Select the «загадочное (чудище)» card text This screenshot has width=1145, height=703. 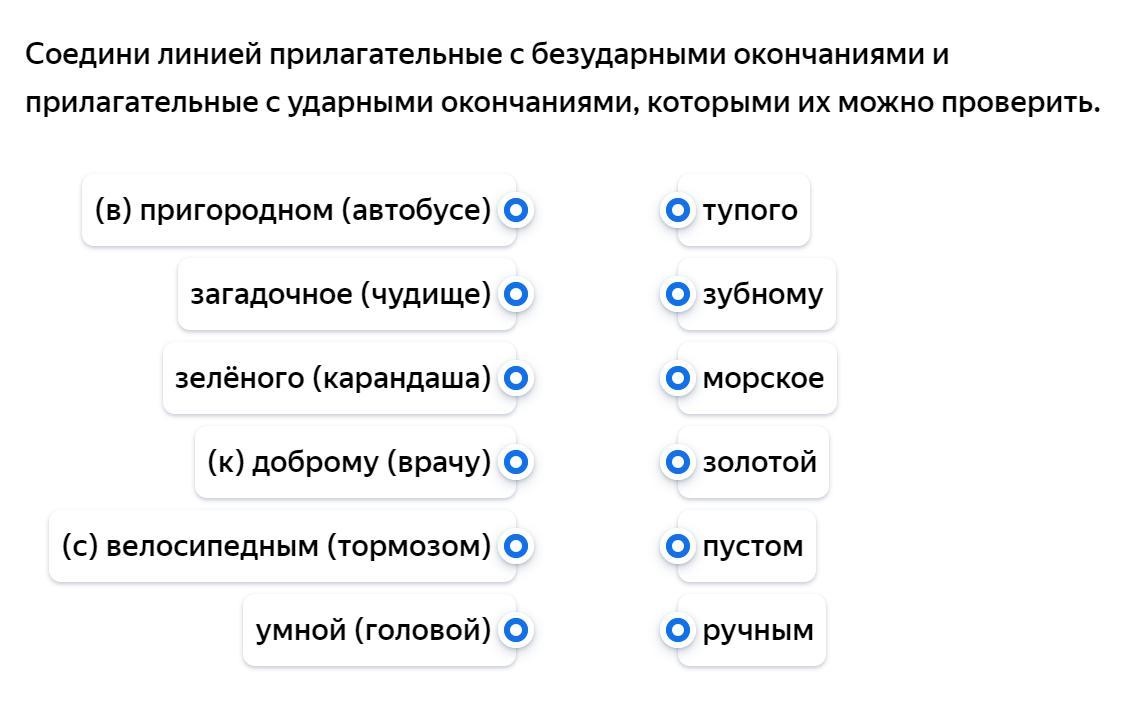point(341,295)
